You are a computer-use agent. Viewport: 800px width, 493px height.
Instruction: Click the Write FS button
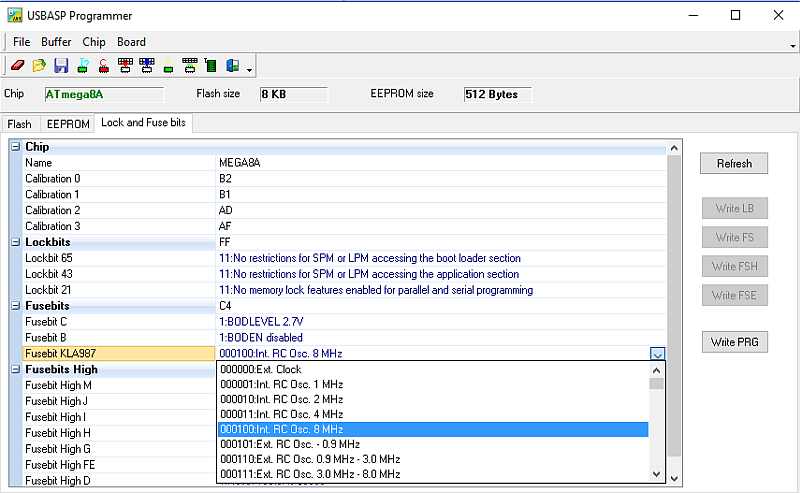tap(734, 237)
